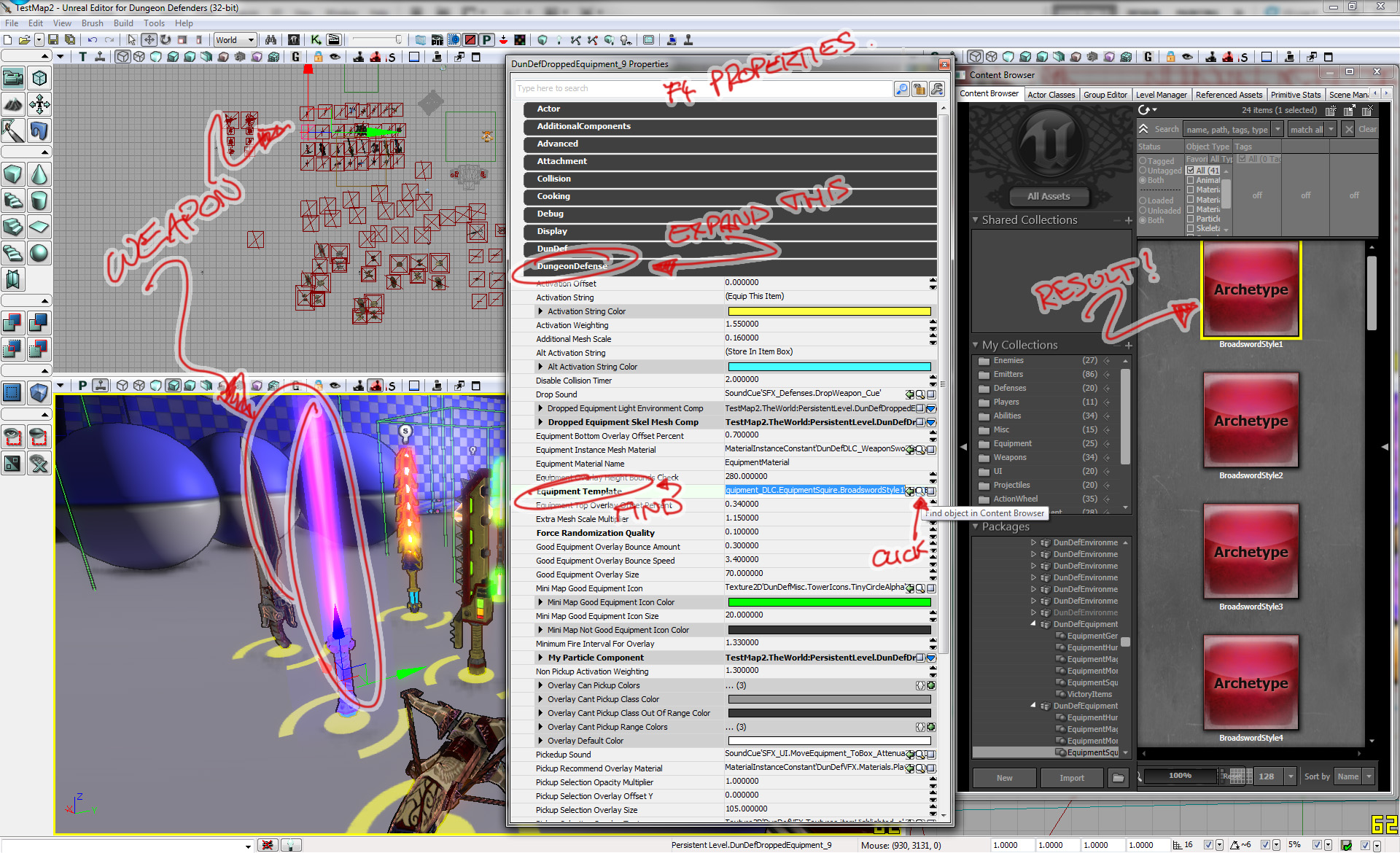Expand Overlay Can Pickup Colors property
The width and height of the screenshot is (1400, 853).
click(540, 685)
